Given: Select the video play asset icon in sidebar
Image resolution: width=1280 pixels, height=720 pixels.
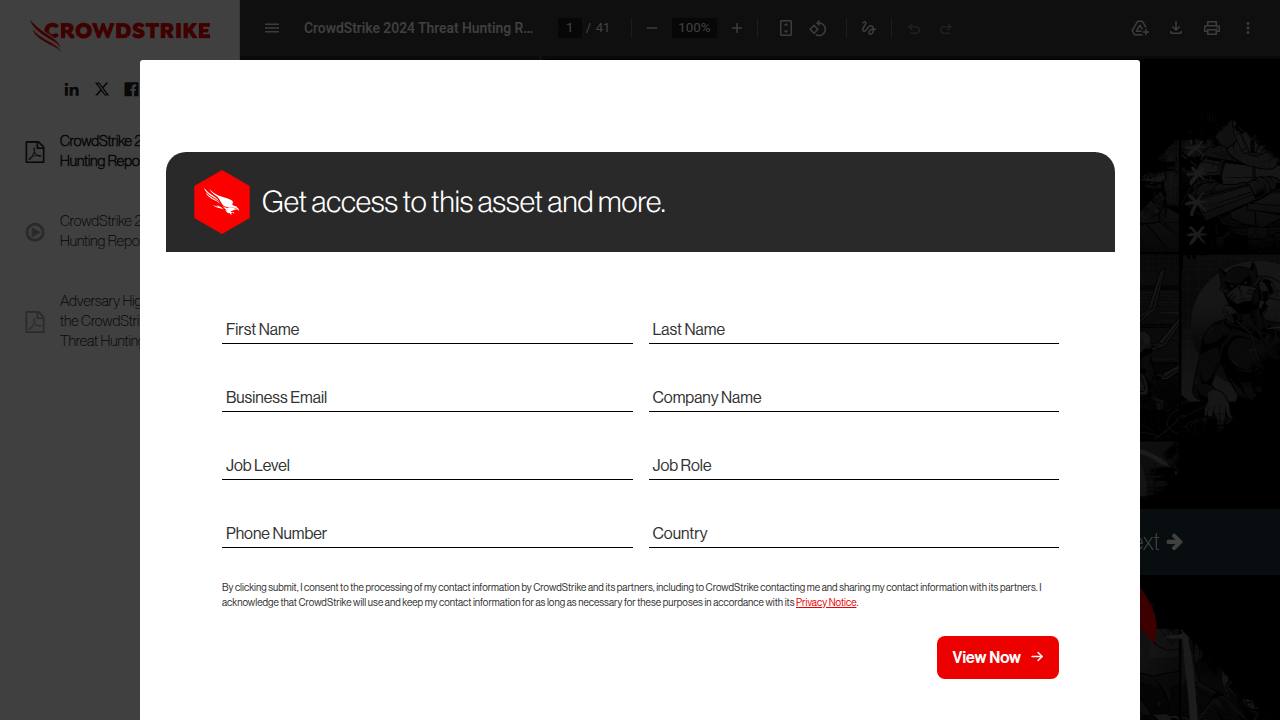Looking at the screenshot, I should pos(35,232).
